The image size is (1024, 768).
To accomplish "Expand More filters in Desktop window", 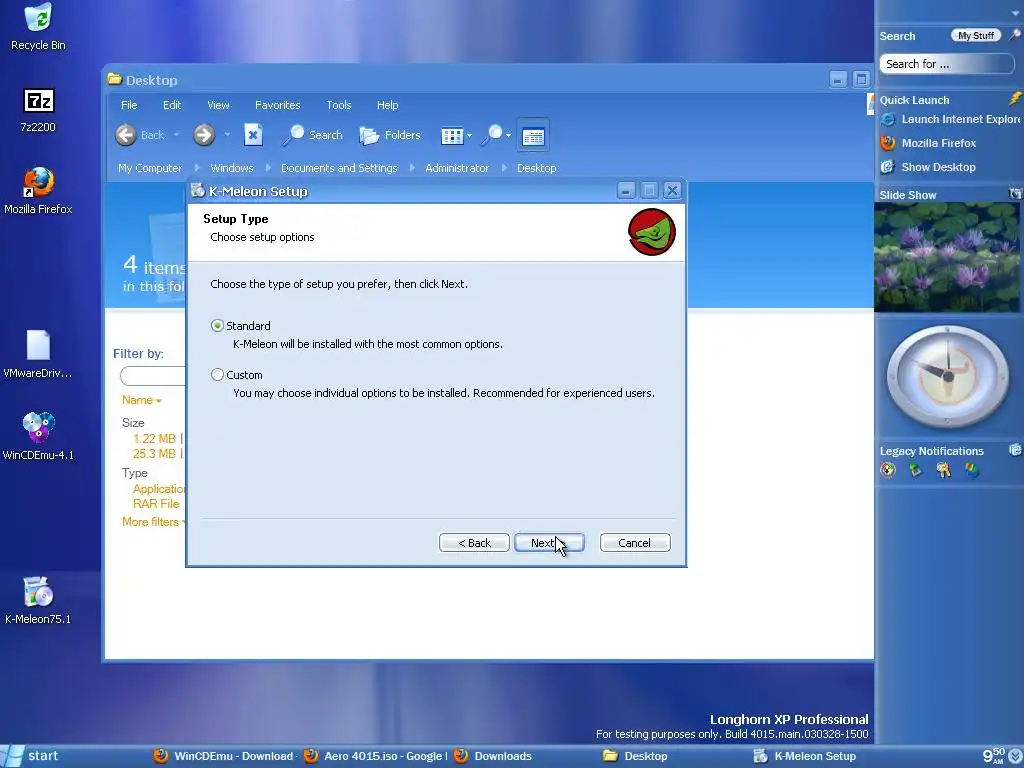I will click(153, 522).
